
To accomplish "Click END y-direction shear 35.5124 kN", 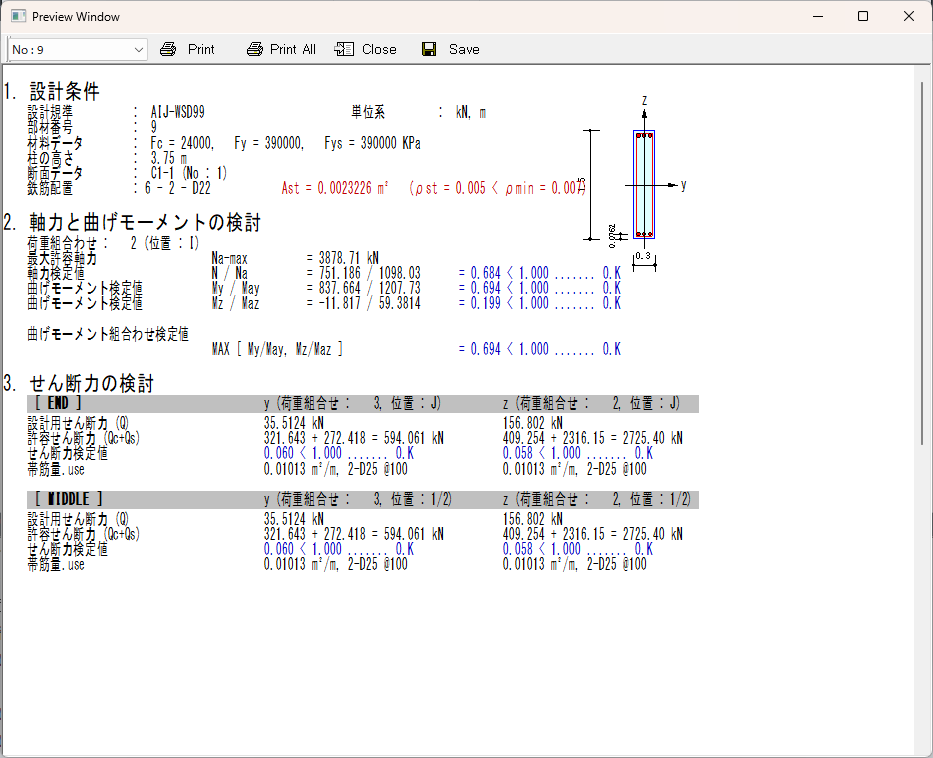I will (x=294, y=423).
